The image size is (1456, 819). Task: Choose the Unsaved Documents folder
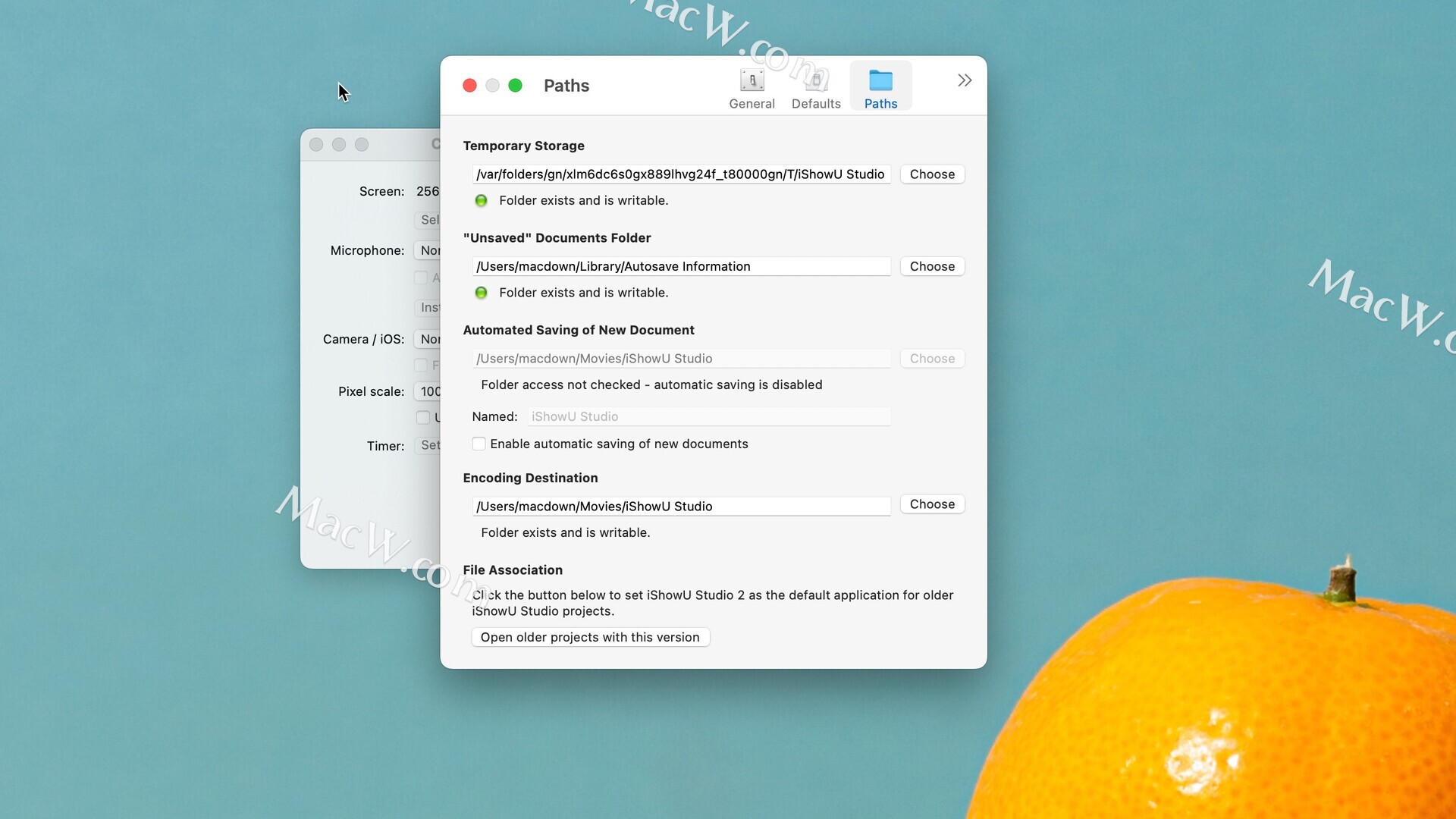tap(932, 266)
